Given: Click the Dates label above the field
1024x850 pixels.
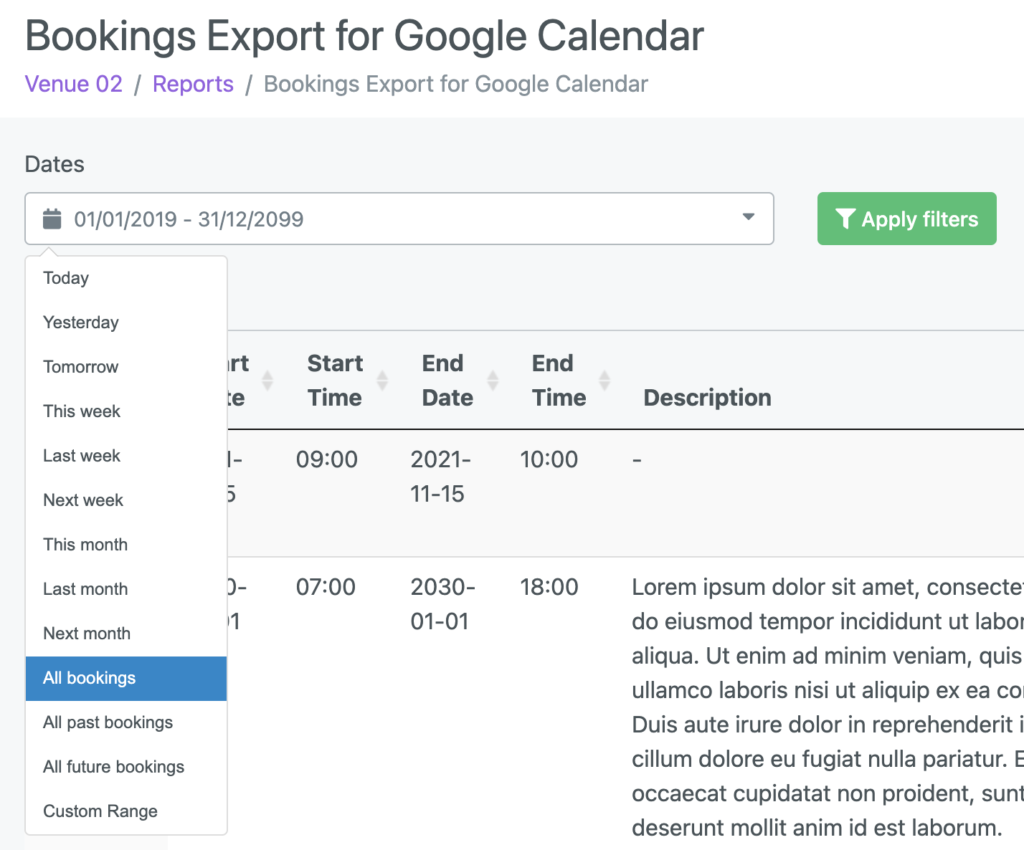Looking at the screenshot, I should tap(54, 164).
